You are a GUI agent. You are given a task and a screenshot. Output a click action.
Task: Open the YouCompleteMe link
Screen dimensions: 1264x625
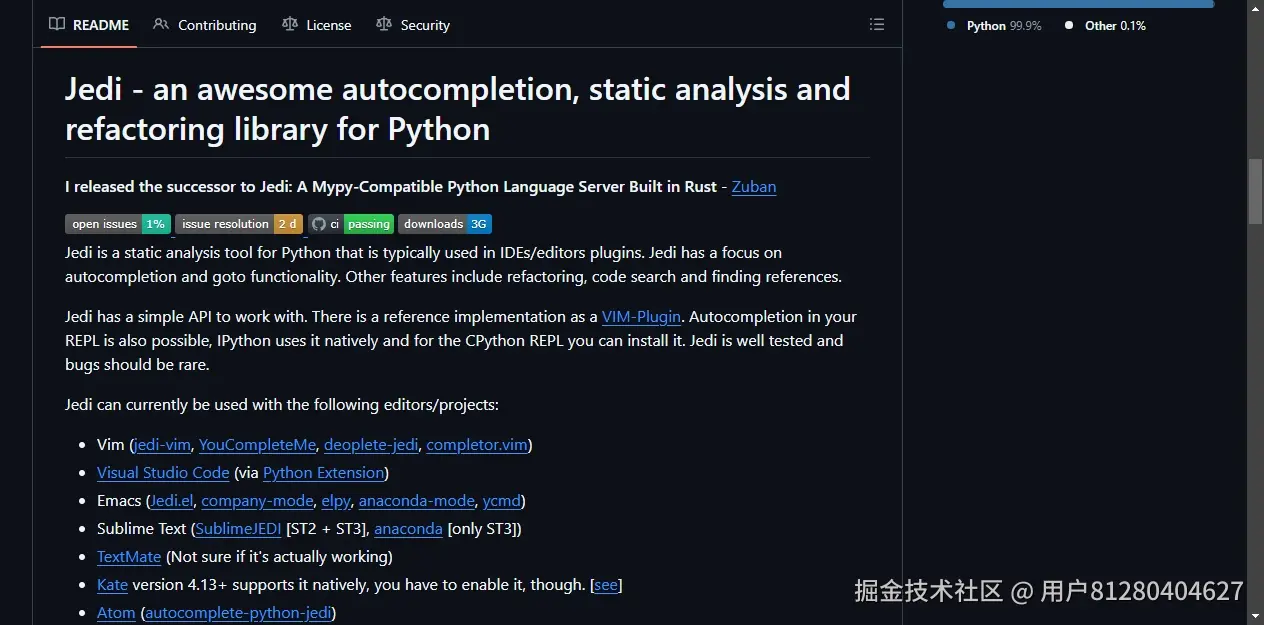[x=257, y=445]
